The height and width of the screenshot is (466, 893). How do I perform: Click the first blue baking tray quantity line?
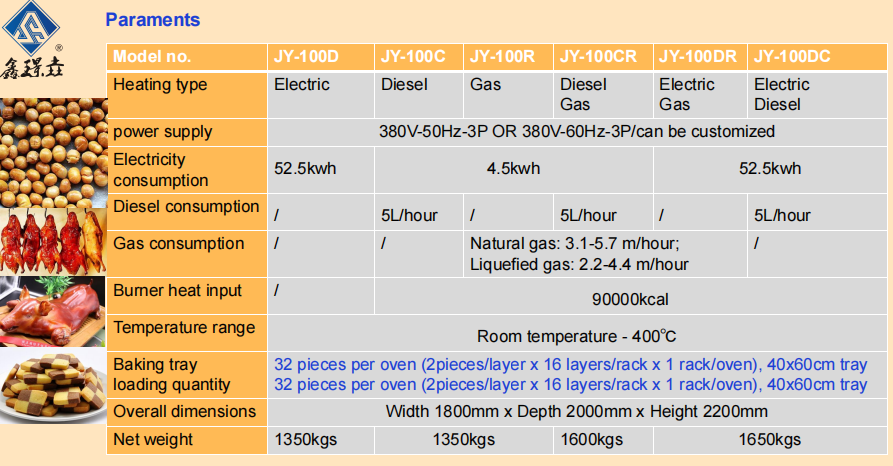click(x=571, y=365)
